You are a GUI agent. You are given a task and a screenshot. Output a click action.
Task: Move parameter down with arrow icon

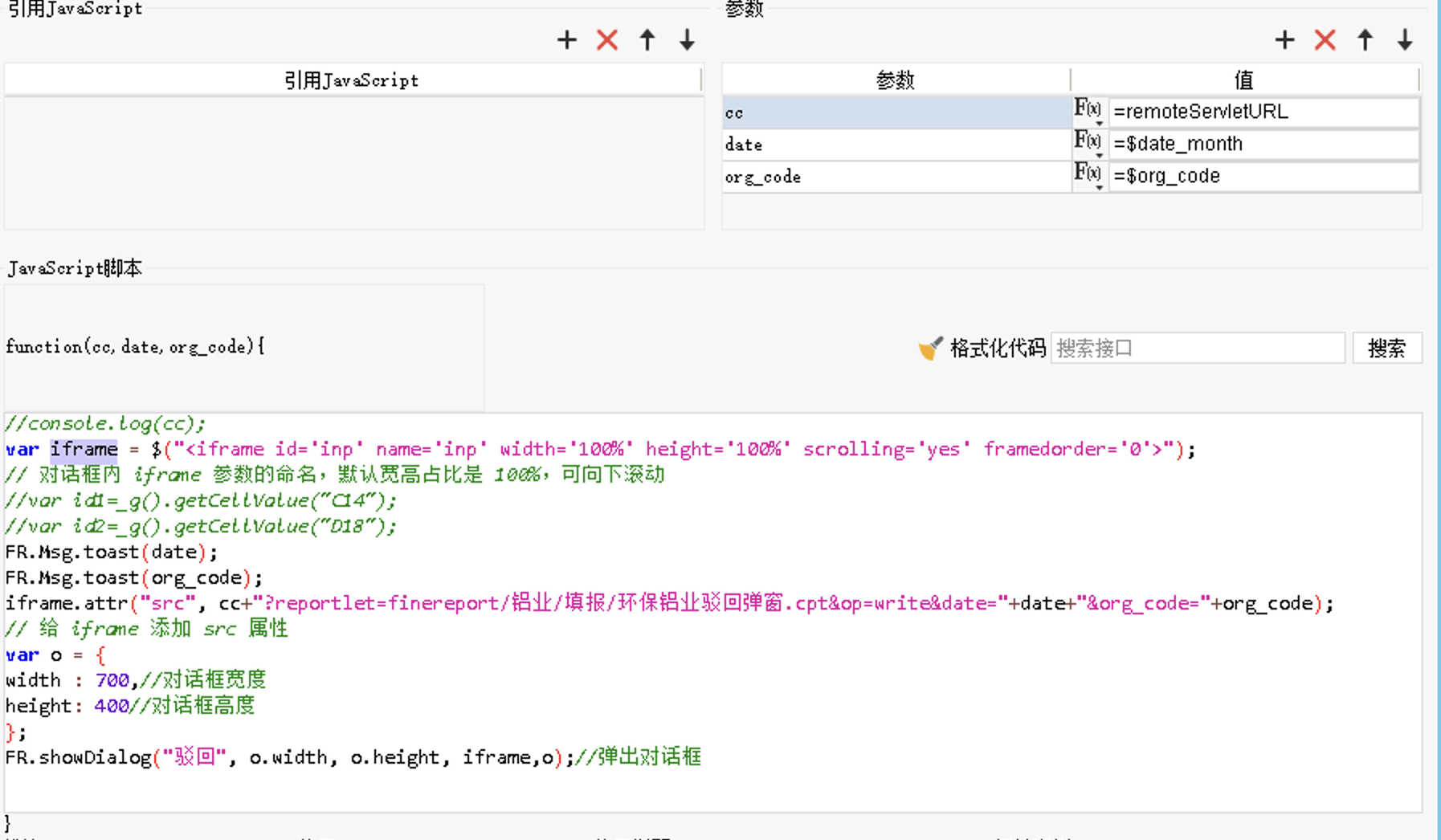[1404, 40]
